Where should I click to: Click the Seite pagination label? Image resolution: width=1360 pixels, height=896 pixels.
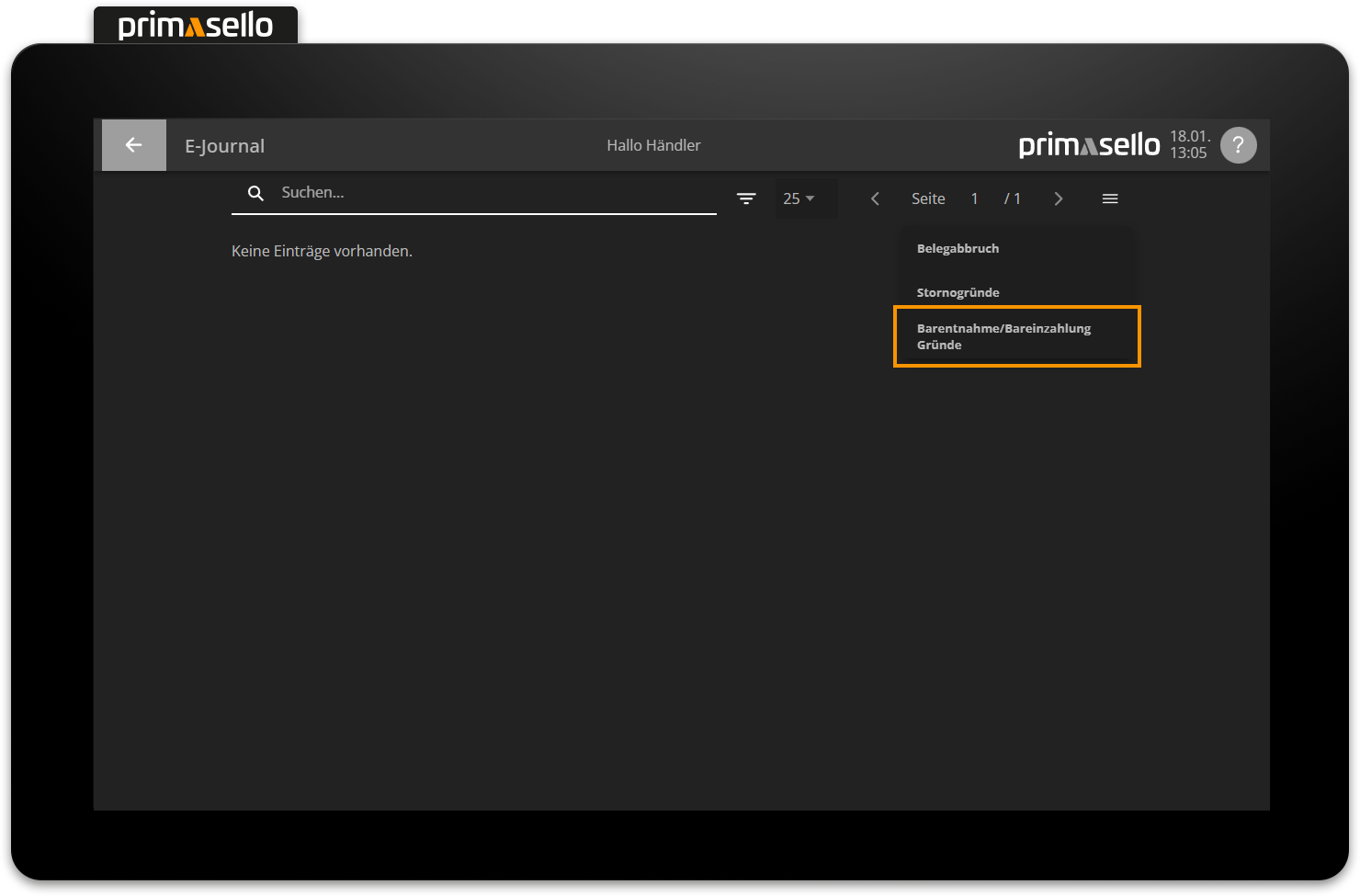[928, 198]
